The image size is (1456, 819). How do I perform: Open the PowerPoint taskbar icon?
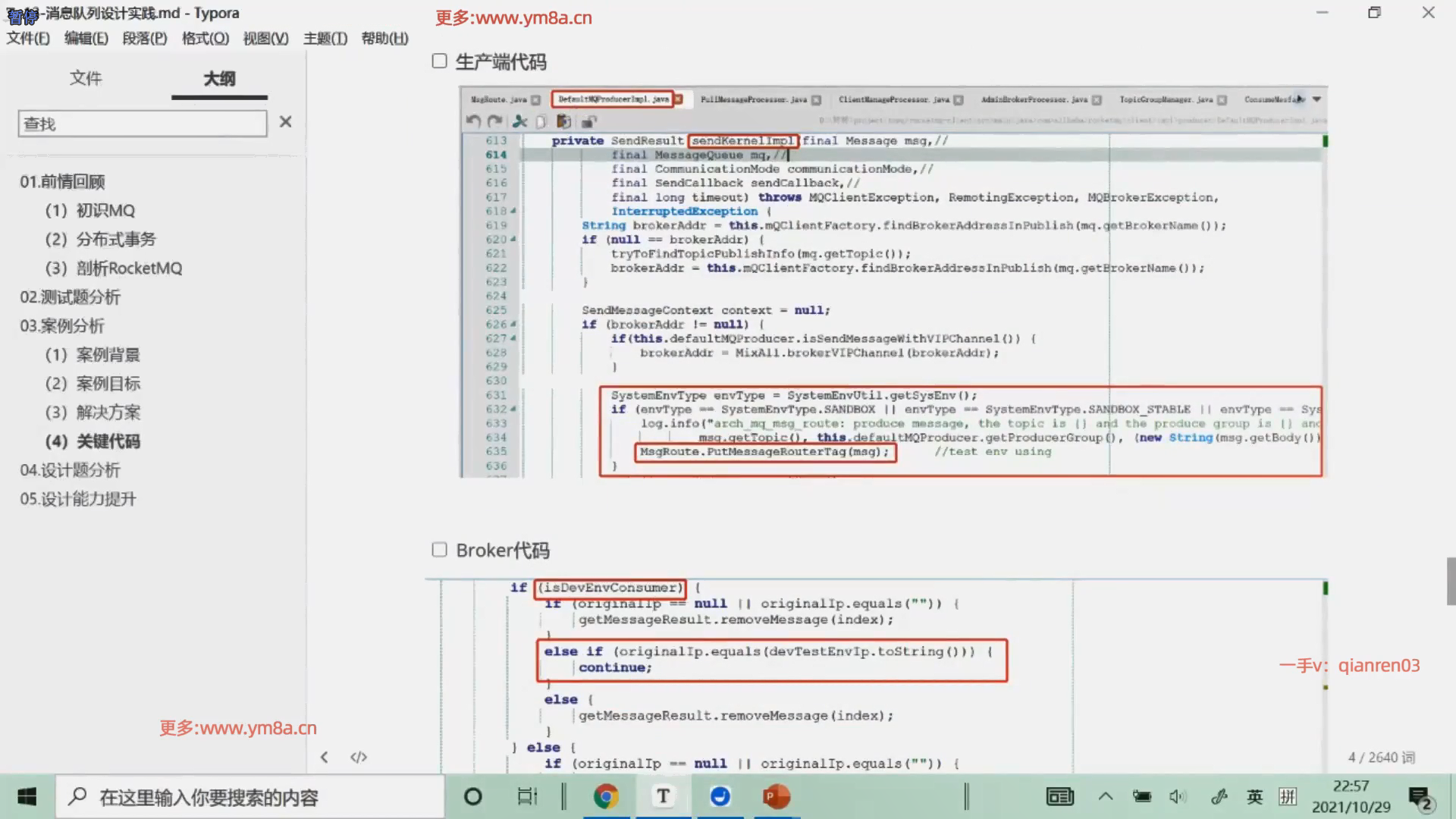(x=777, y=796)
